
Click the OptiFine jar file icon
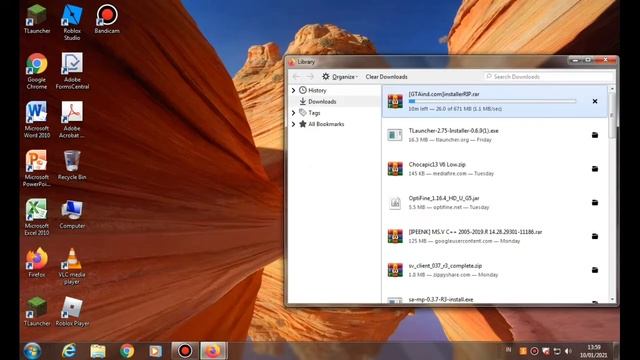pos(395,202)
